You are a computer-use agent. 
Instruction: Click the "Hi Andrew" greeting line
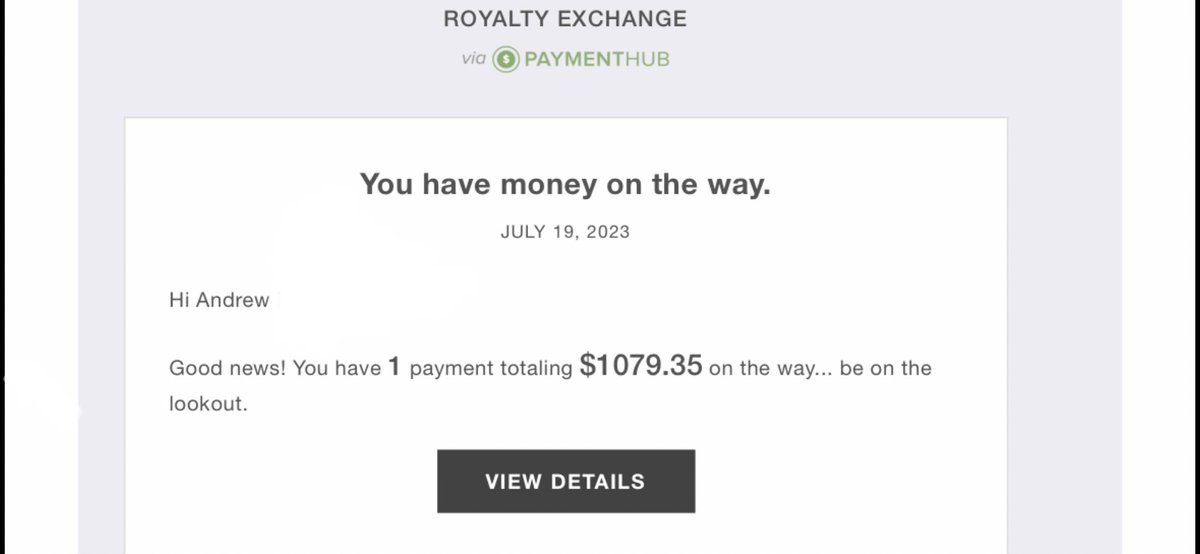pos(219,300)
